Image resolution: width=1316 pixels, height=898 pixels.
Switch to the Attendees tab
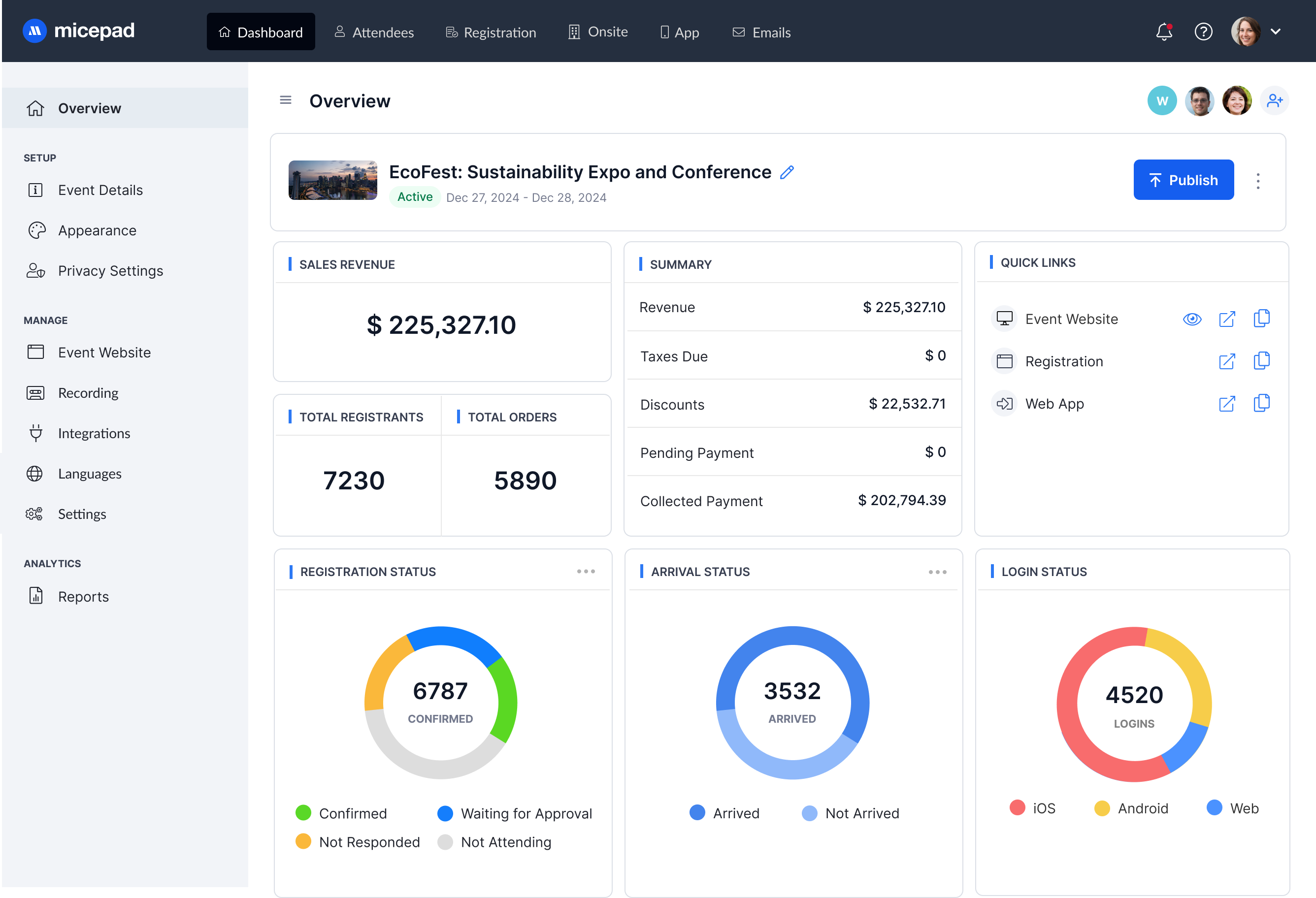click(x=374, y=32)
